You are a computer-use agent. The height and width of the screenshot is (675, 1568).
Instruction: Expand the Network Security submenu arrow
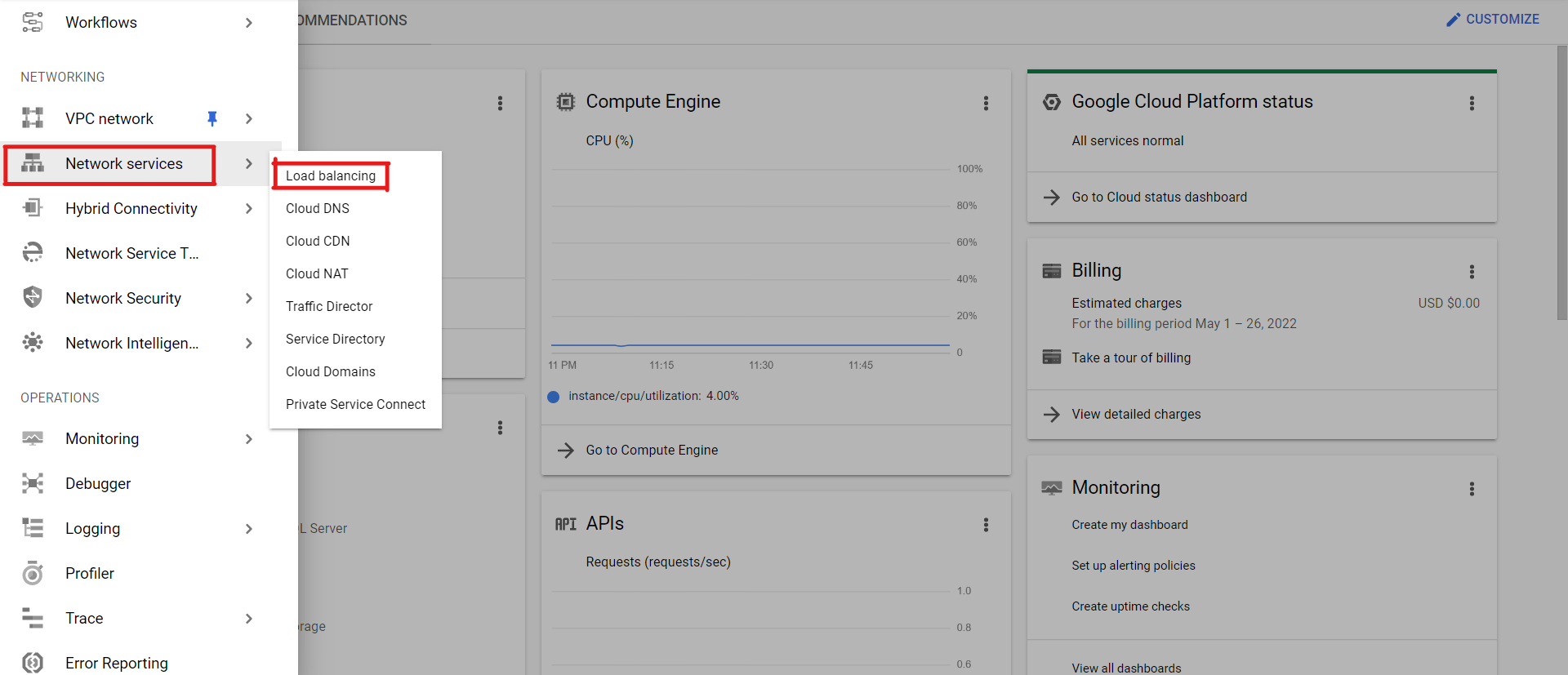pos(249,299)
